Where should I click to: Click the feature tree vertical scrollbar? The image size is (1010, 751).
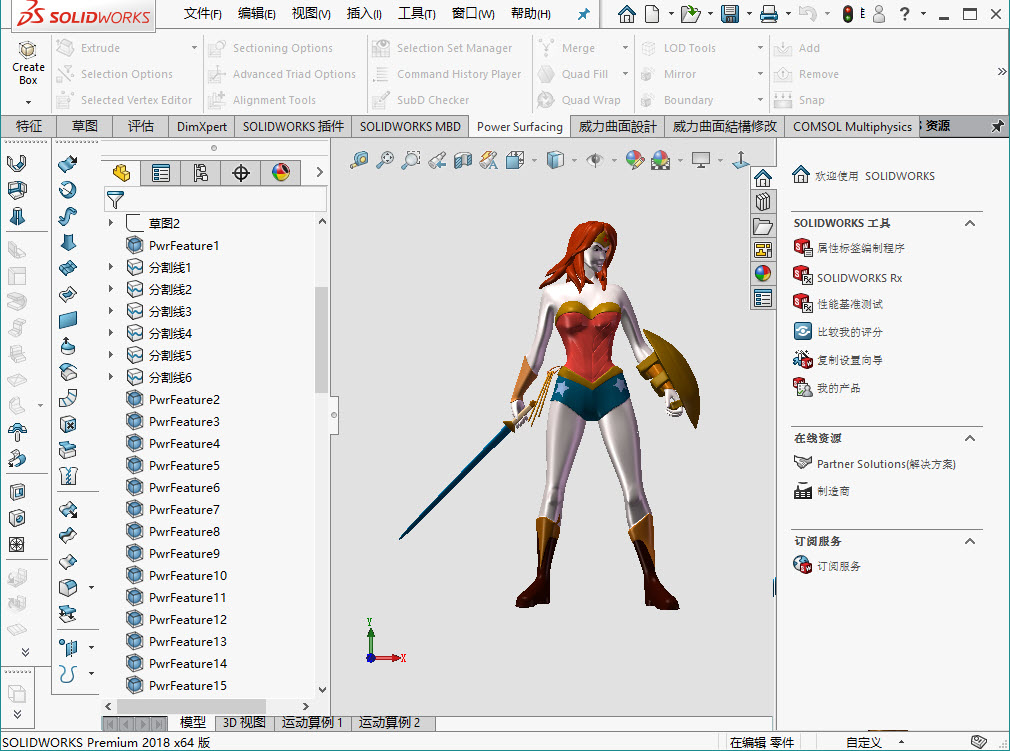321,339
